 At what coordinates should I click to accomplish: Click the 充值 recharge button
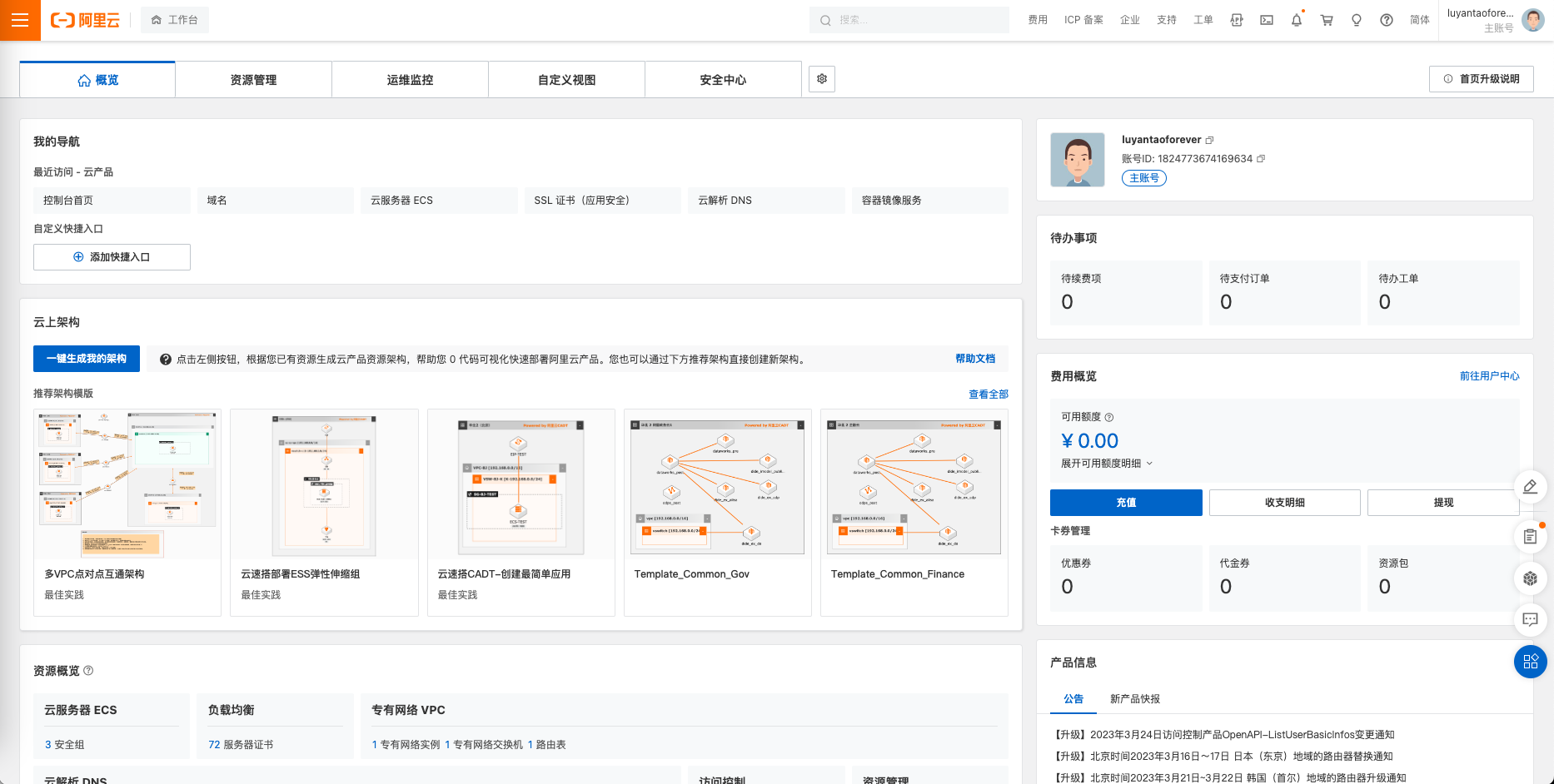(1126, 503)
